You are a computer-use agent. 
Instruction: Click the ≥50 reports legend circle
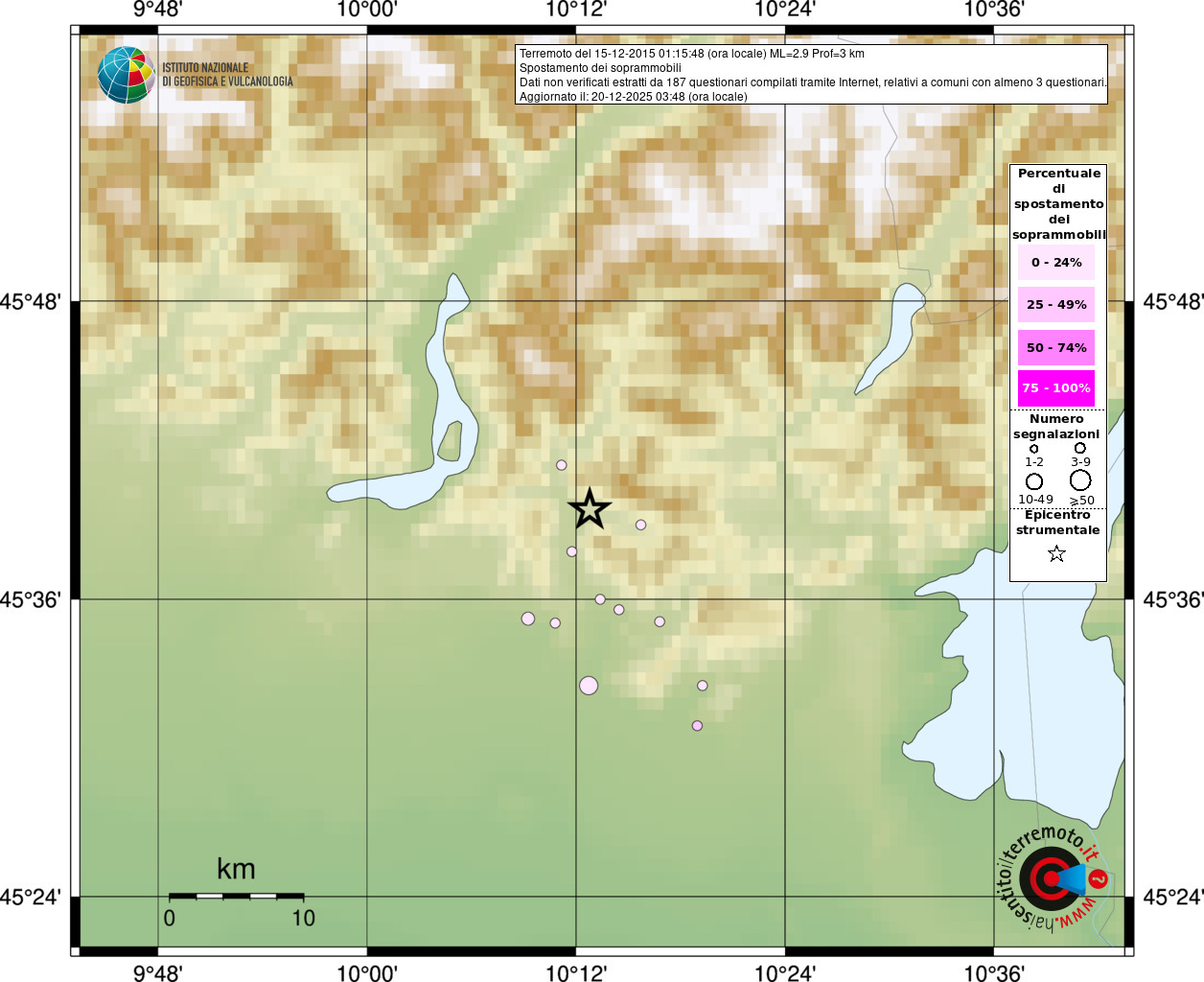pyautogui.click(x=1080, y=479)
